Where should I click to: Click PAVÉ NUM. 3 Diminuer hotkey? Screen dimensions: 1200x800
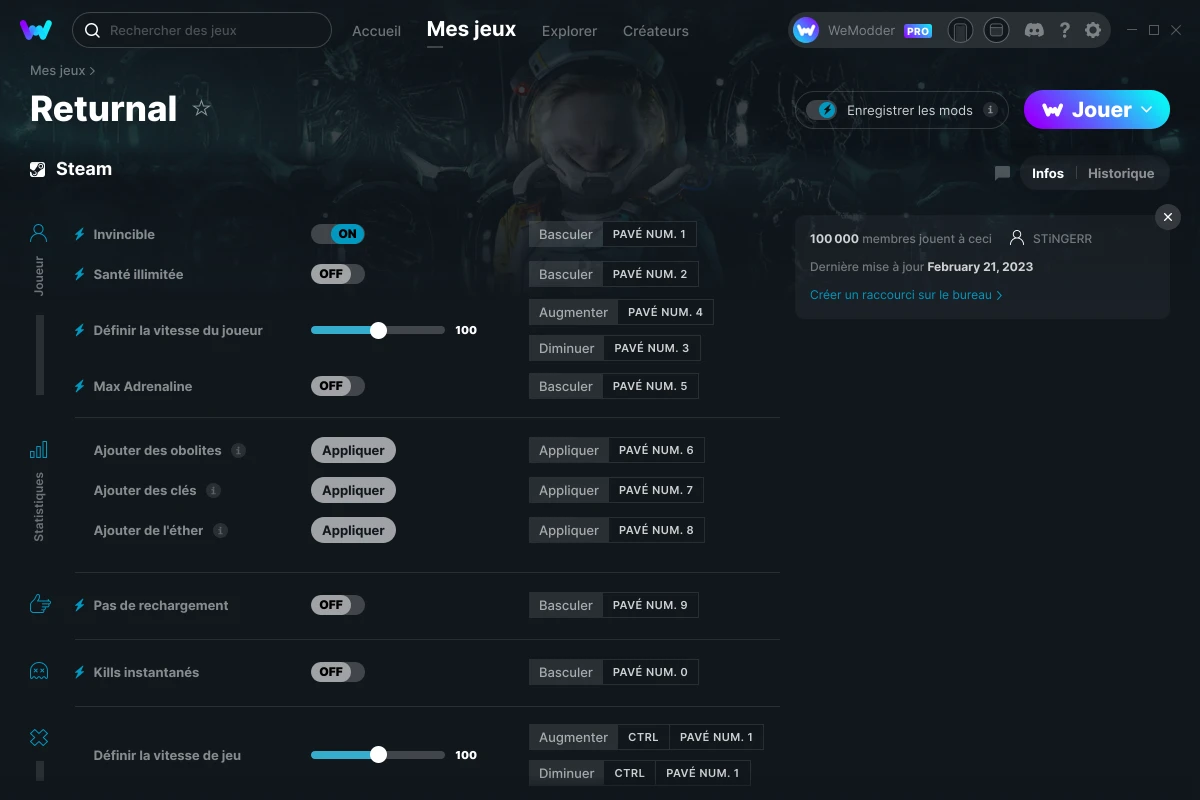click(652, 348)
